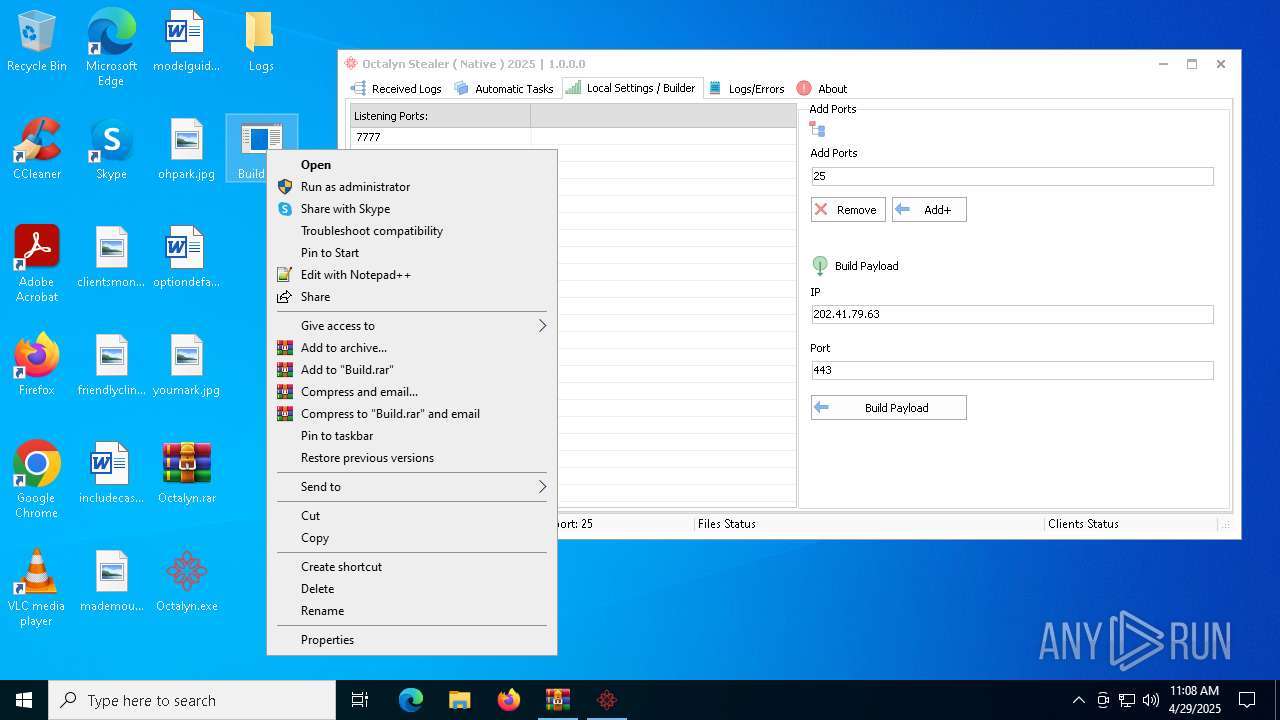The width and height of the screenshot is (1280, 720).
Task: Select the friendlyclin image file
Action: click(x=111, y=366)
